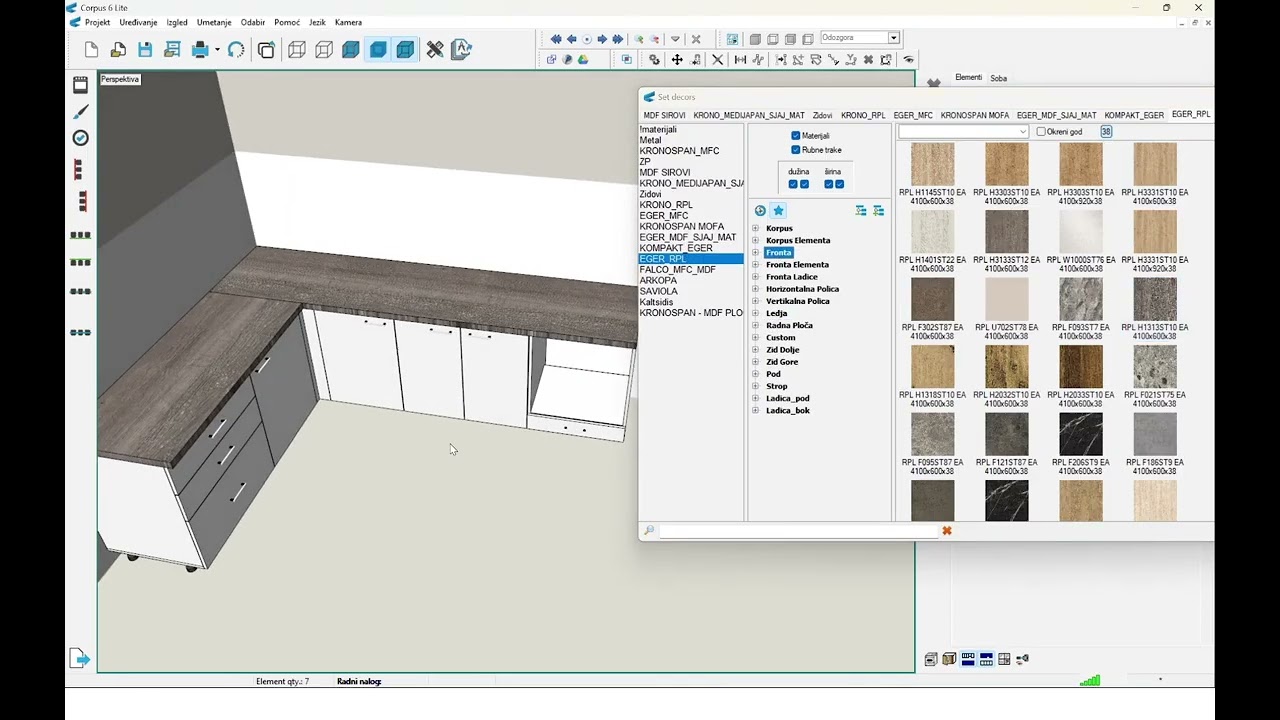The height and width of the screenshot is (720, 1280).
Task: Toggle the Okreni god checkbox
Action: tap(1041, 132)
